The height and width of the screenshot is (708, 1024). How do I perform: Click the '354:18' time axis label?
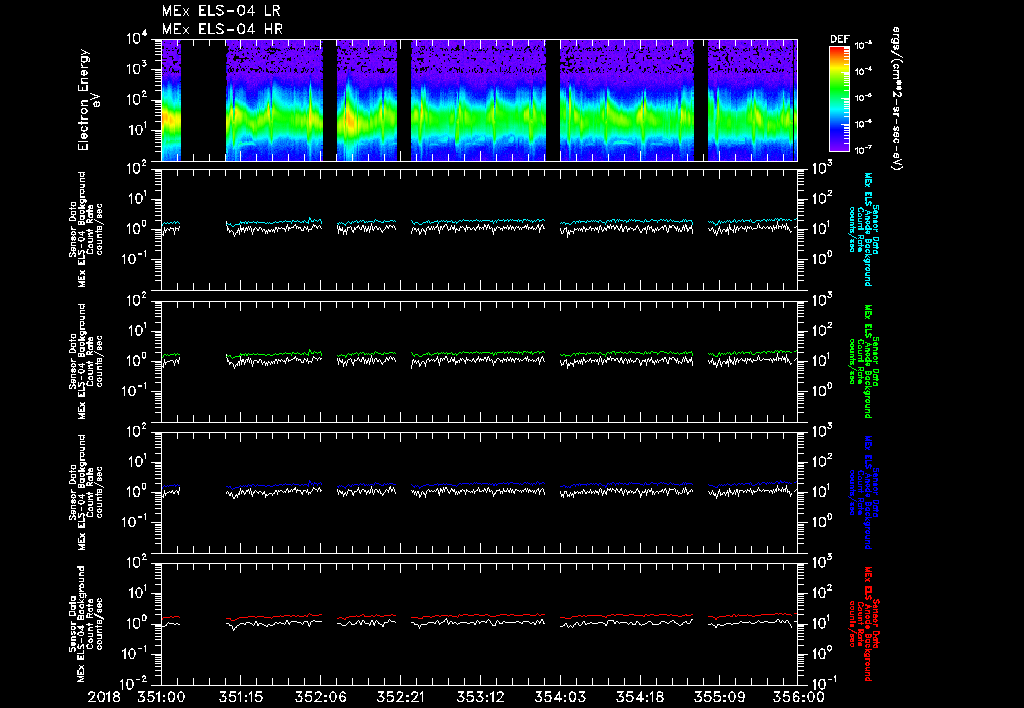(639, 697)
